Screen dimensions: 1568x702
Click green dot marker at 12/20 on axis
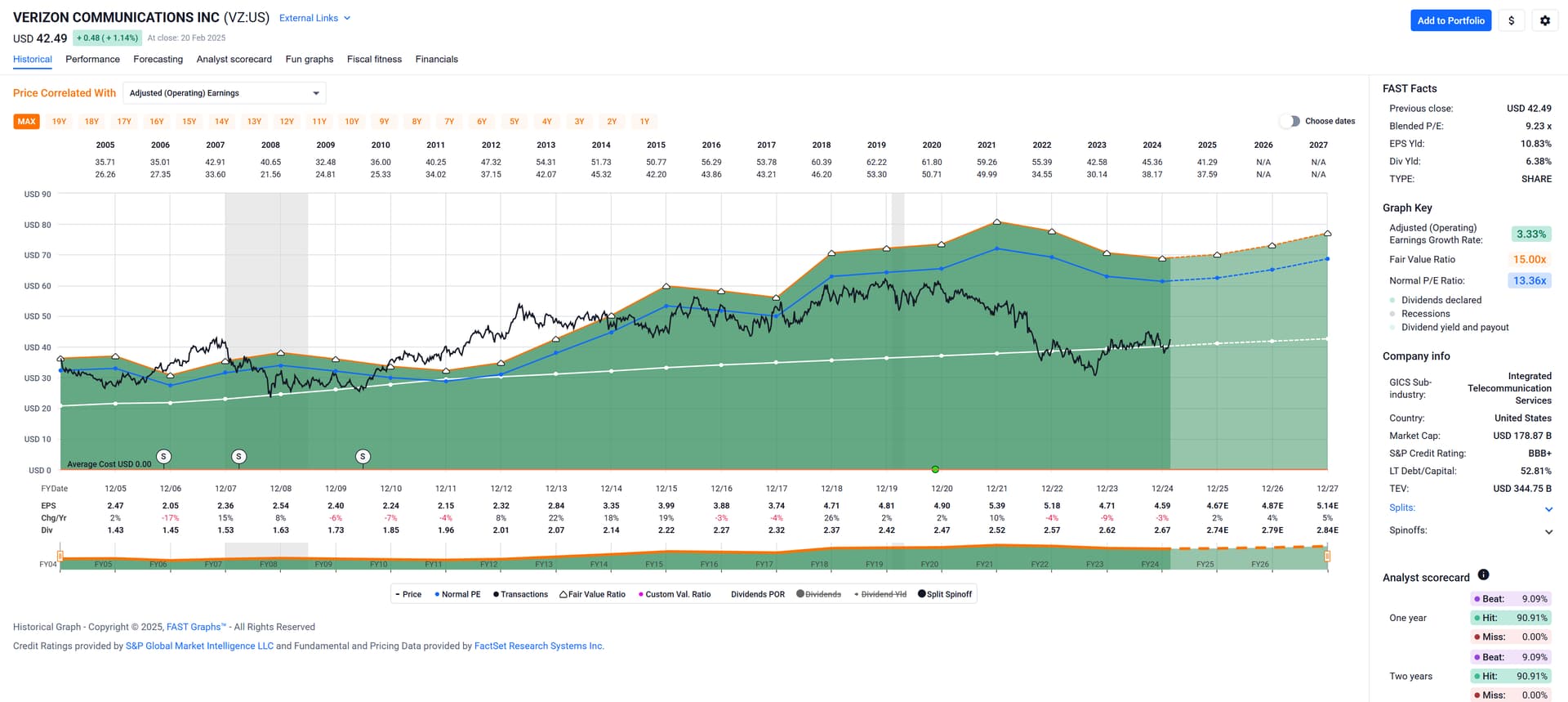[x=935, y=469]
